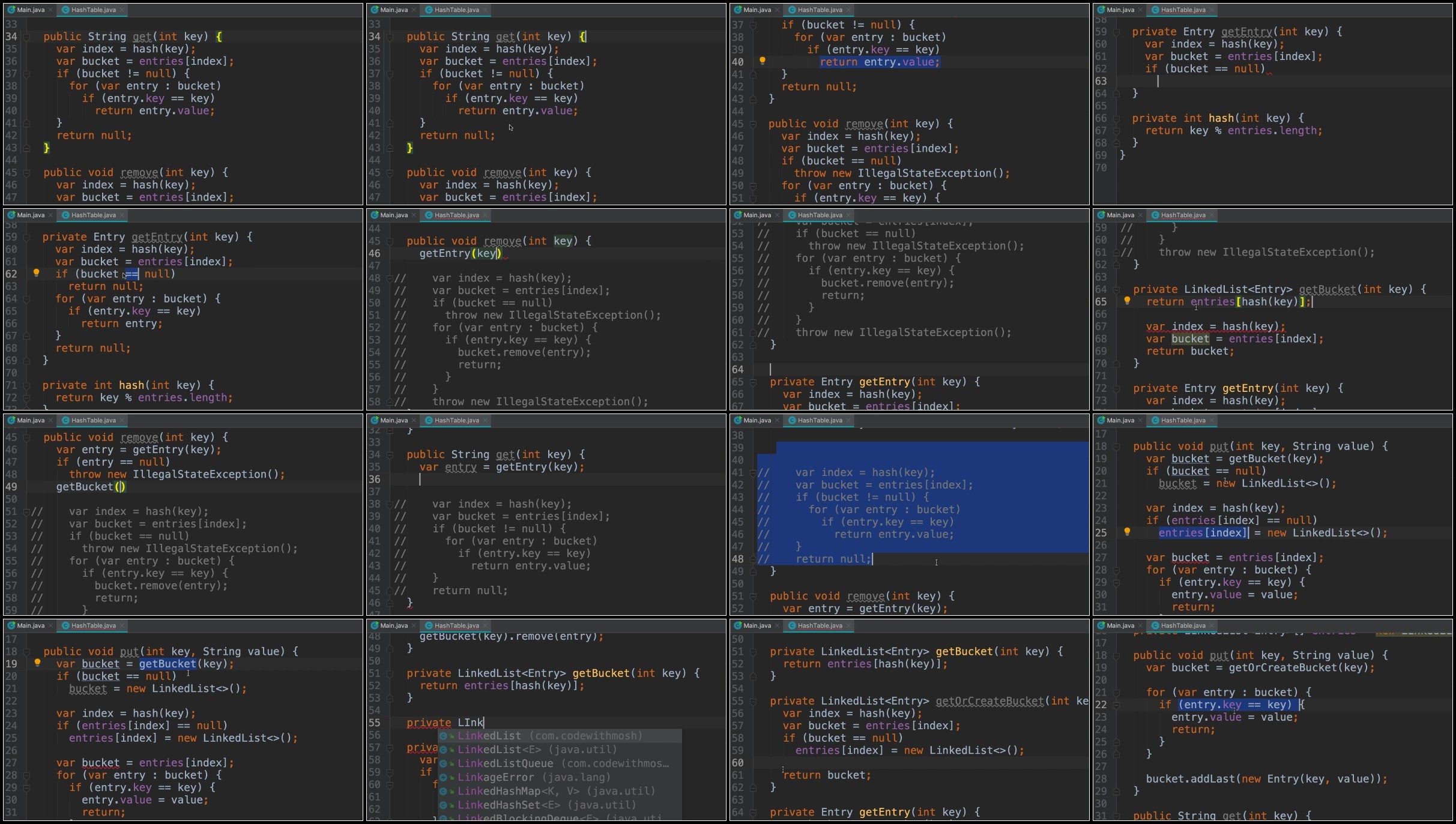Pick 'LinkedListQueue' from the autocomplete list
The width and height of the screenshot is (1456, 824).
560,763
